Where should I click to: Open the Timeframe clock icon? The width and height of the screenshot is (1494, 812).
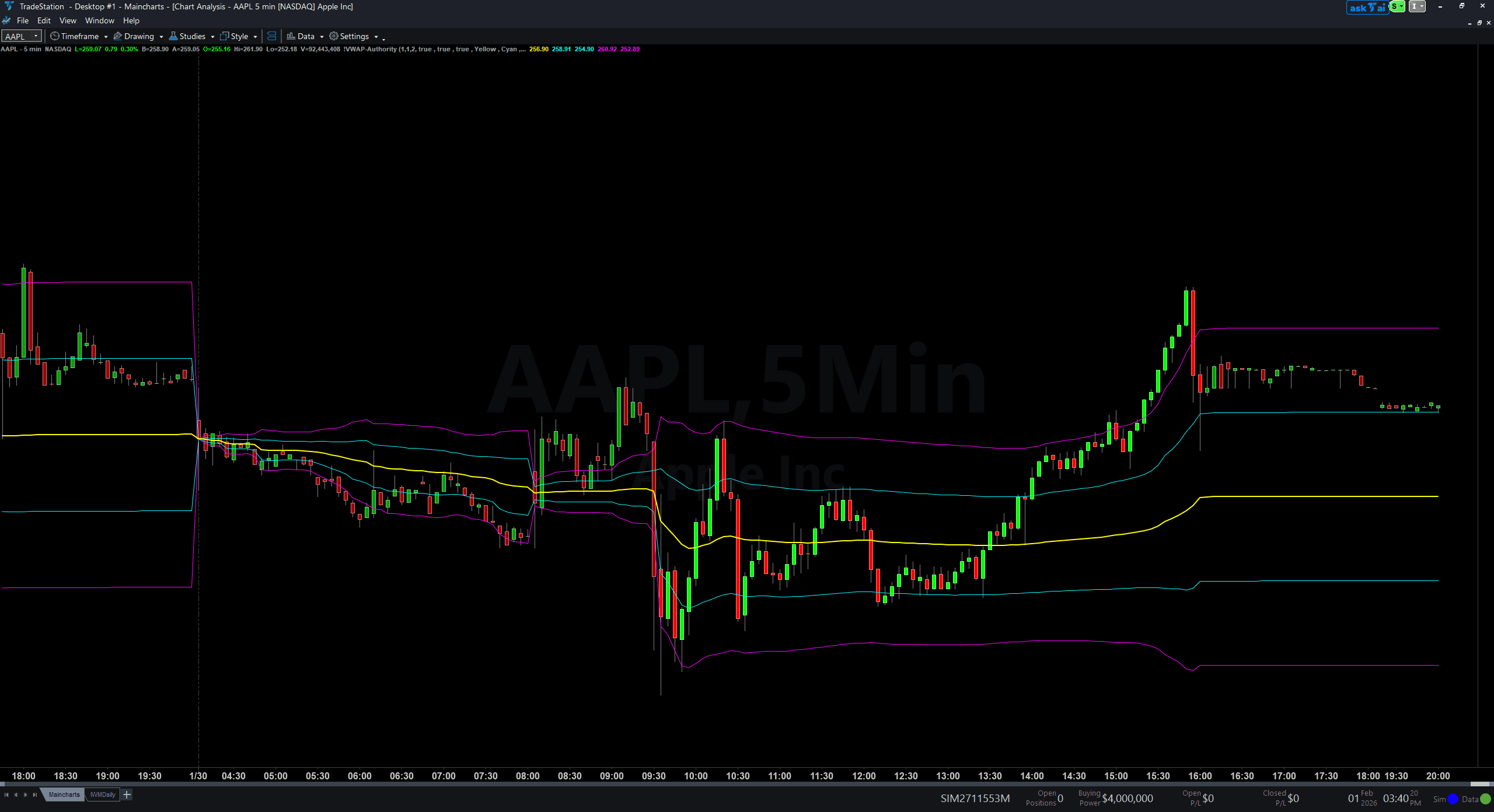coord(54,36)
